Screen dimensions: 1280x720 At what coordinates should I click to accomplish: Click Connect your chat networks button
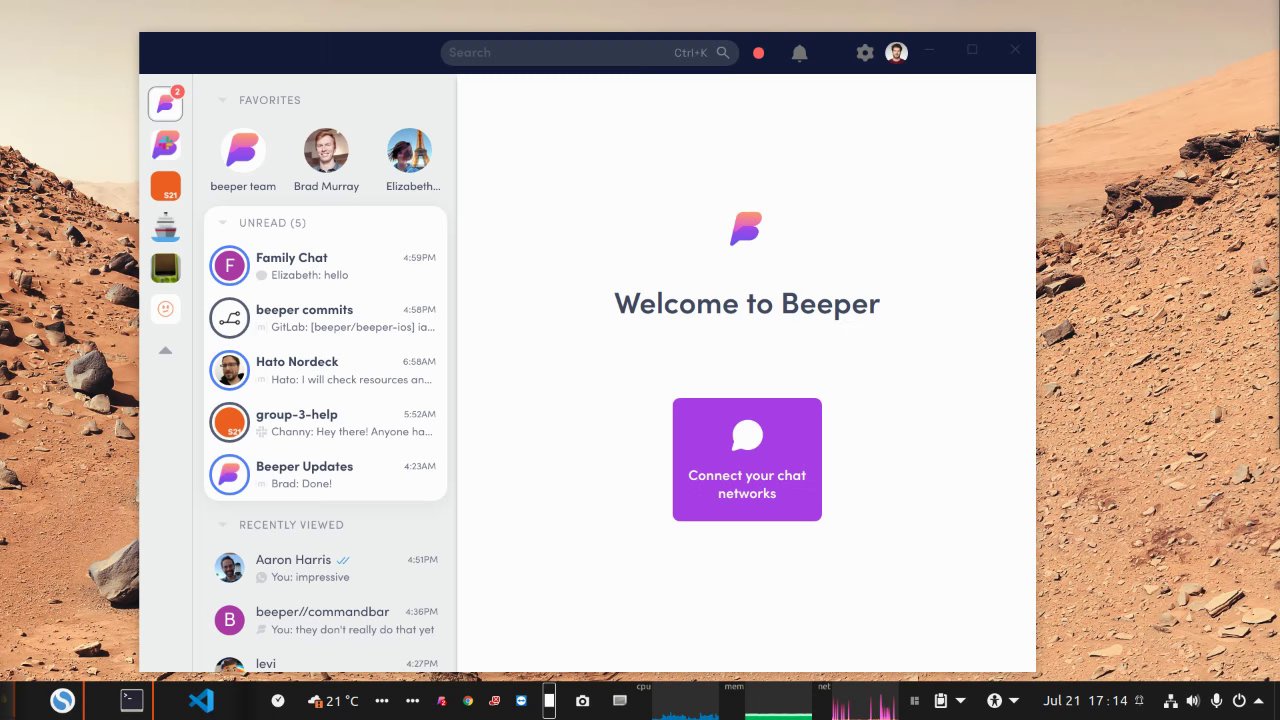(747, 459)
